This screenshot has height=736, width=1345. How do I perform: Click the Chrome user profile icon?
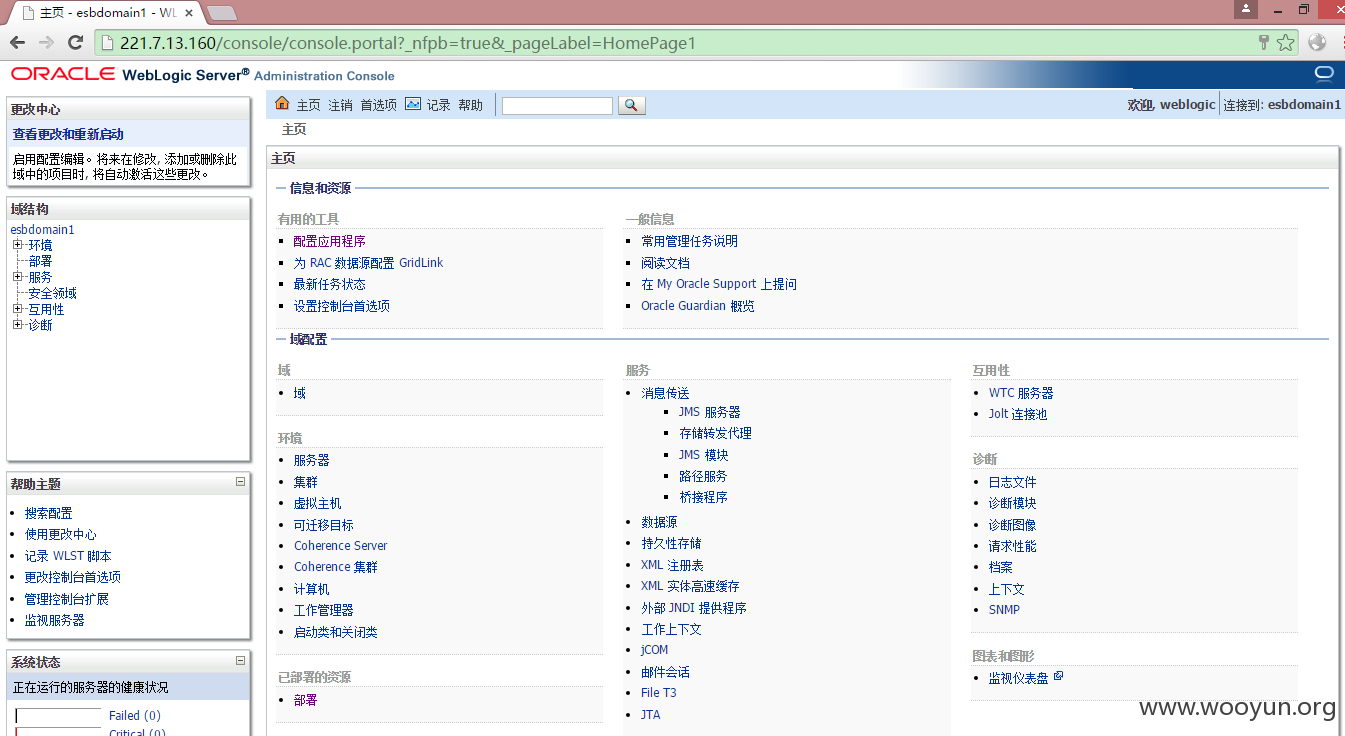[1245, 9]
